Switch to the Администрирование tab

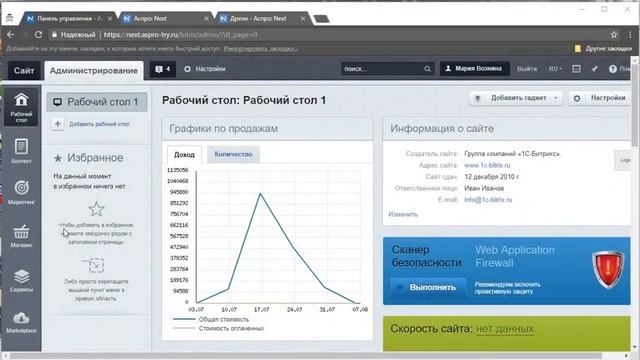click(x=94, y=70)
